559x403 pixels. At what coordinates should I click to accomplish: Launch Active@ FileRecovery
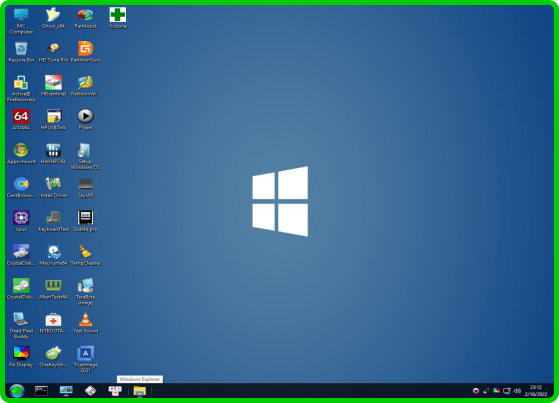[x=21, y=88]
